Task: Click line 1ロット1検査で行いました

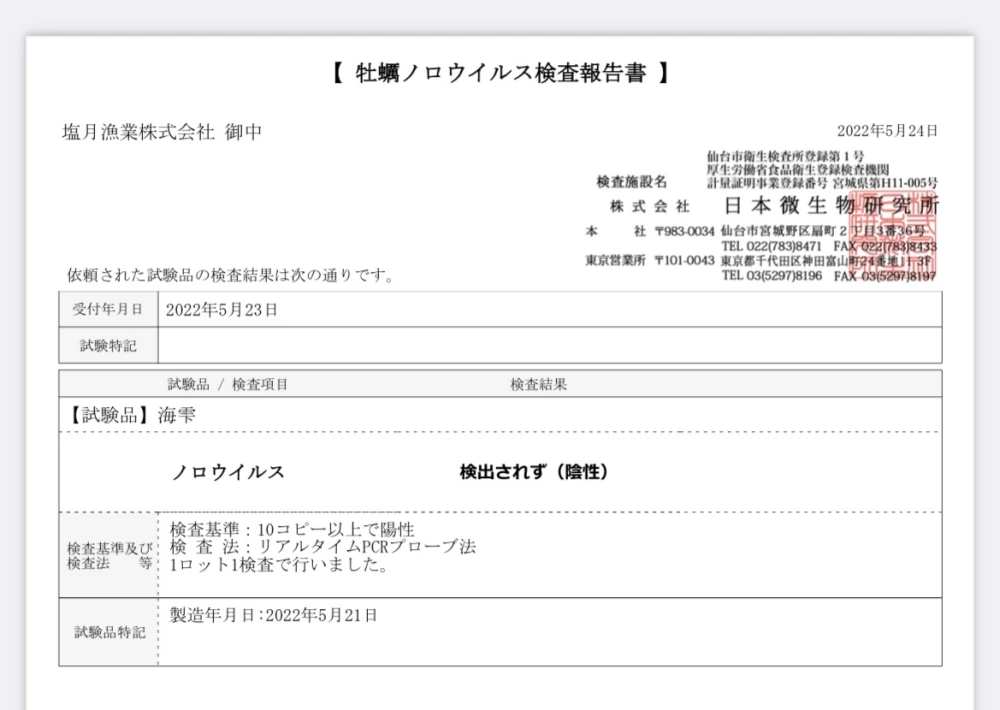Action: click(279, 565)
